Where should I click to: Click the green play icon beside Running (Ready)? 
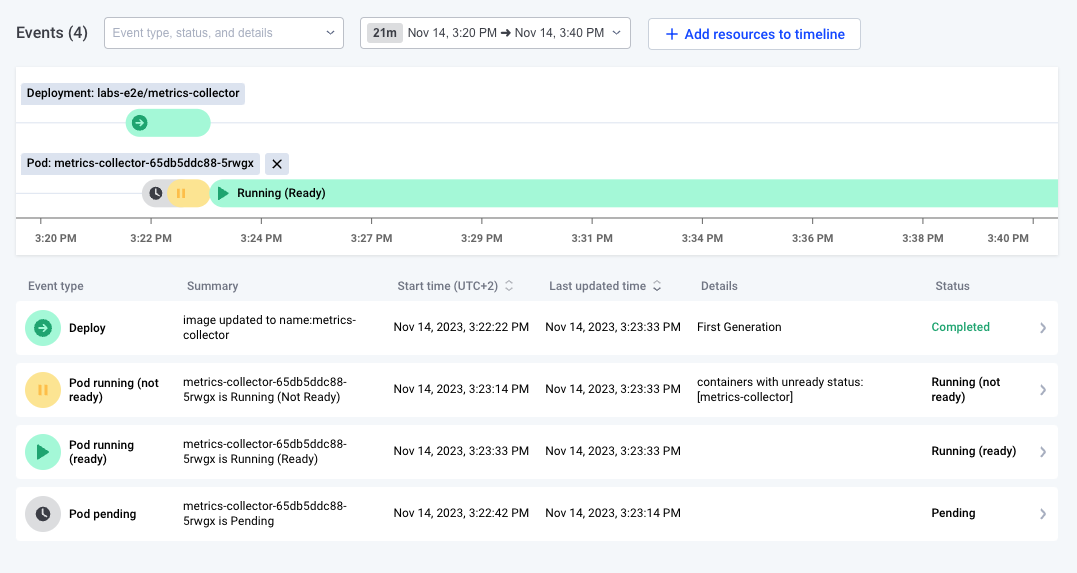coord(223,193)
